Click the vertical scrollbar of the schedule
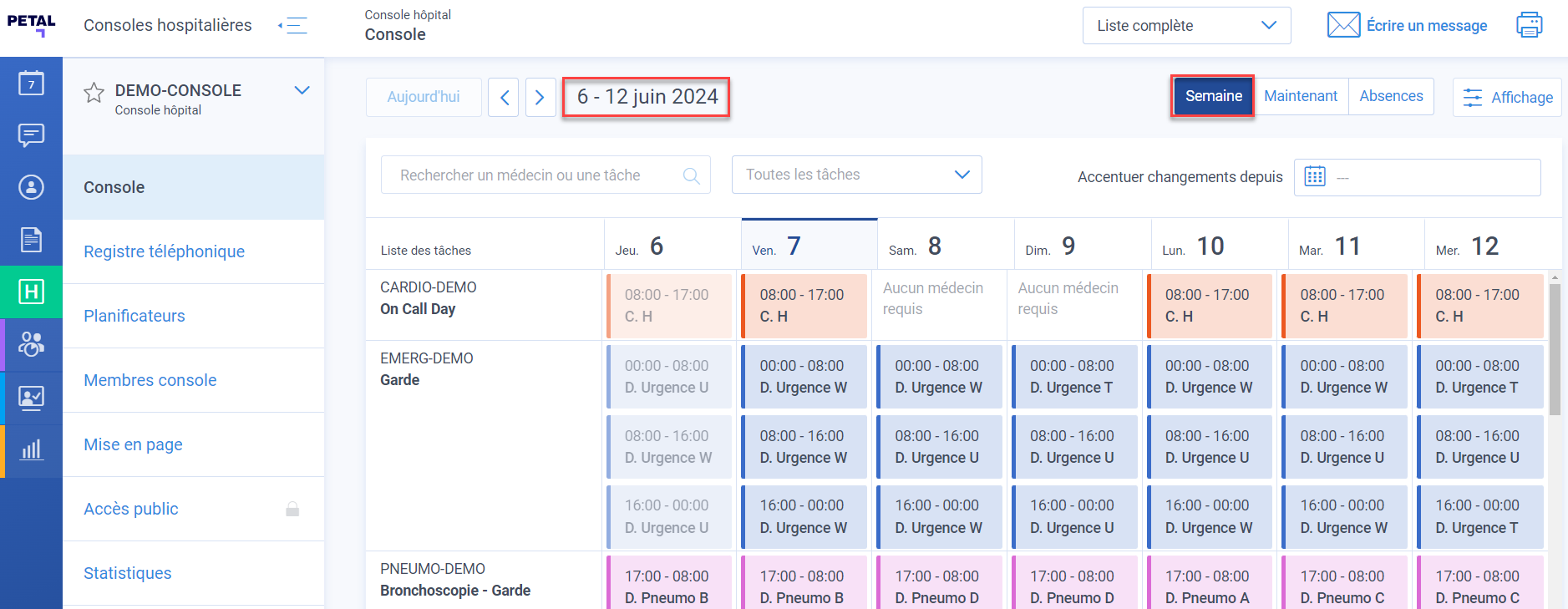This screenshot has width=1568, height=609. click(x=1554, y=351)
